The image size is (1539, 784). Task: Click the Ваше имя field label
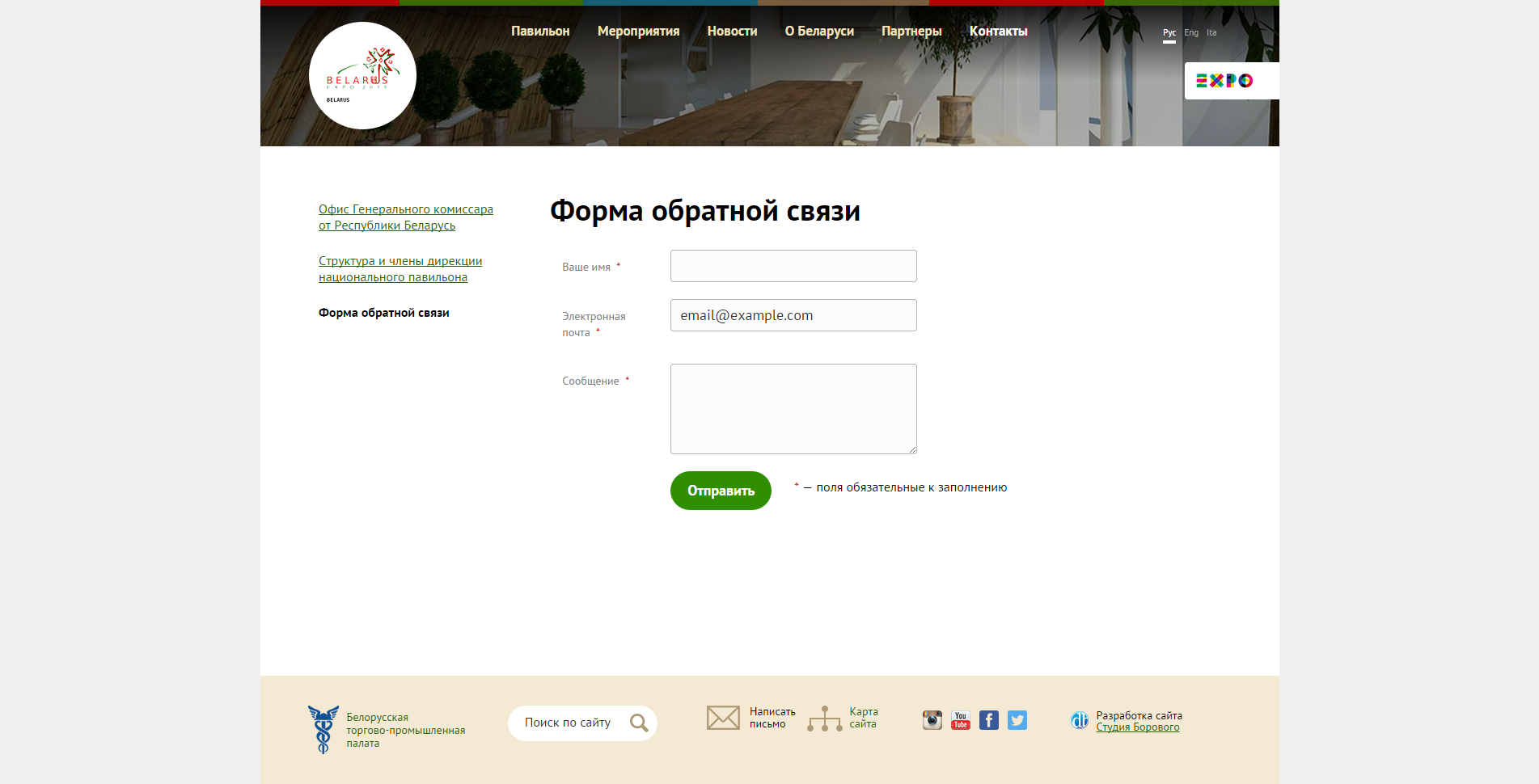[586, 267]
